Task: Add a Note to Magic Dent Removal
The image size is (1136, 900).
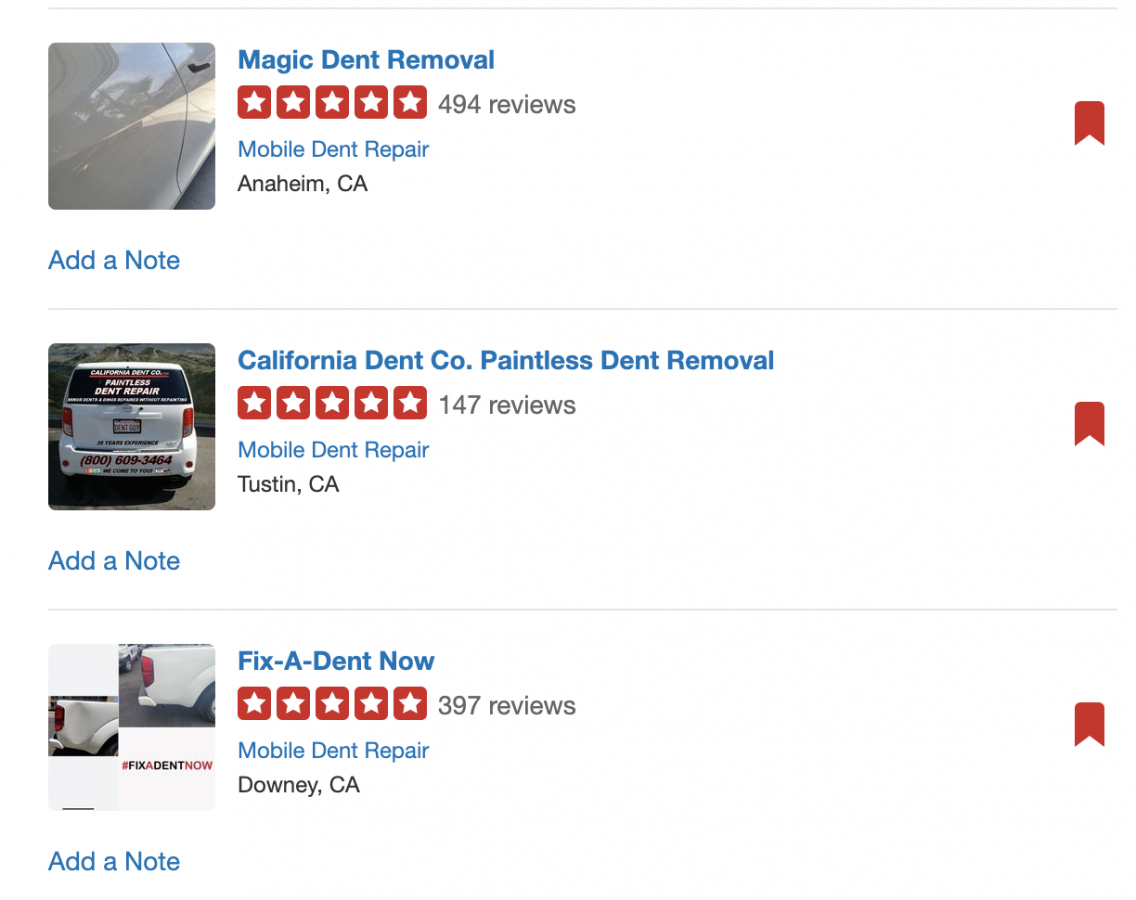Action: [x=114, y=260]
